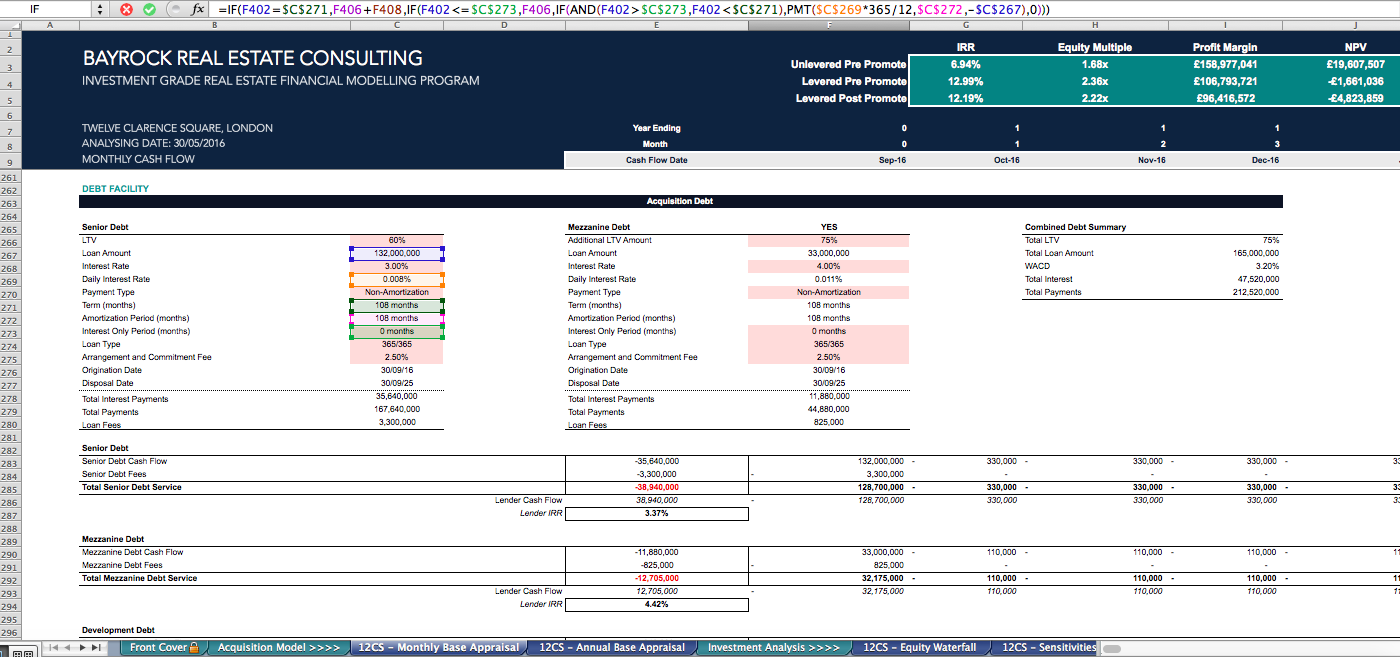Screen dimensions: 1400x657
Task: Click Total Mezzanine Debt Service value -12,705,000
Action: [x=656, y=579]
